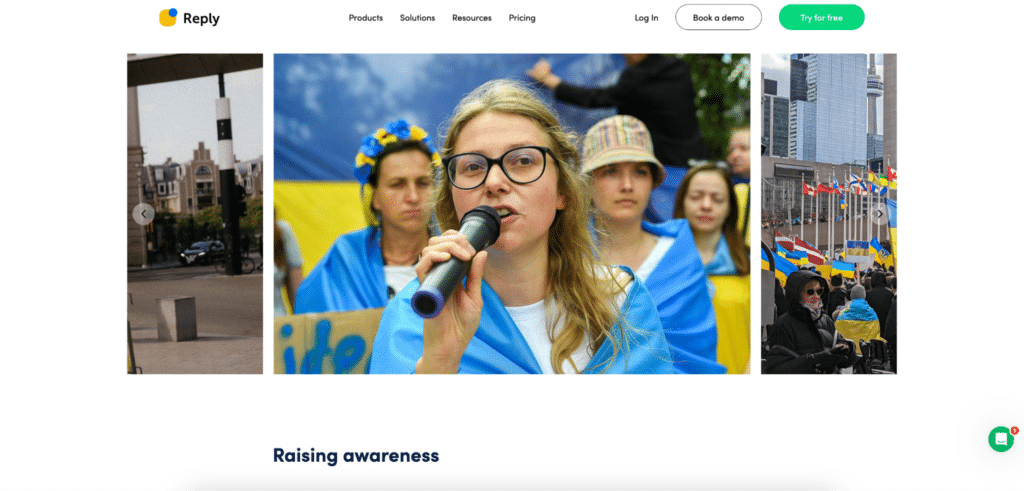
Task: Expand the Solutions menu
Action: 417,18
